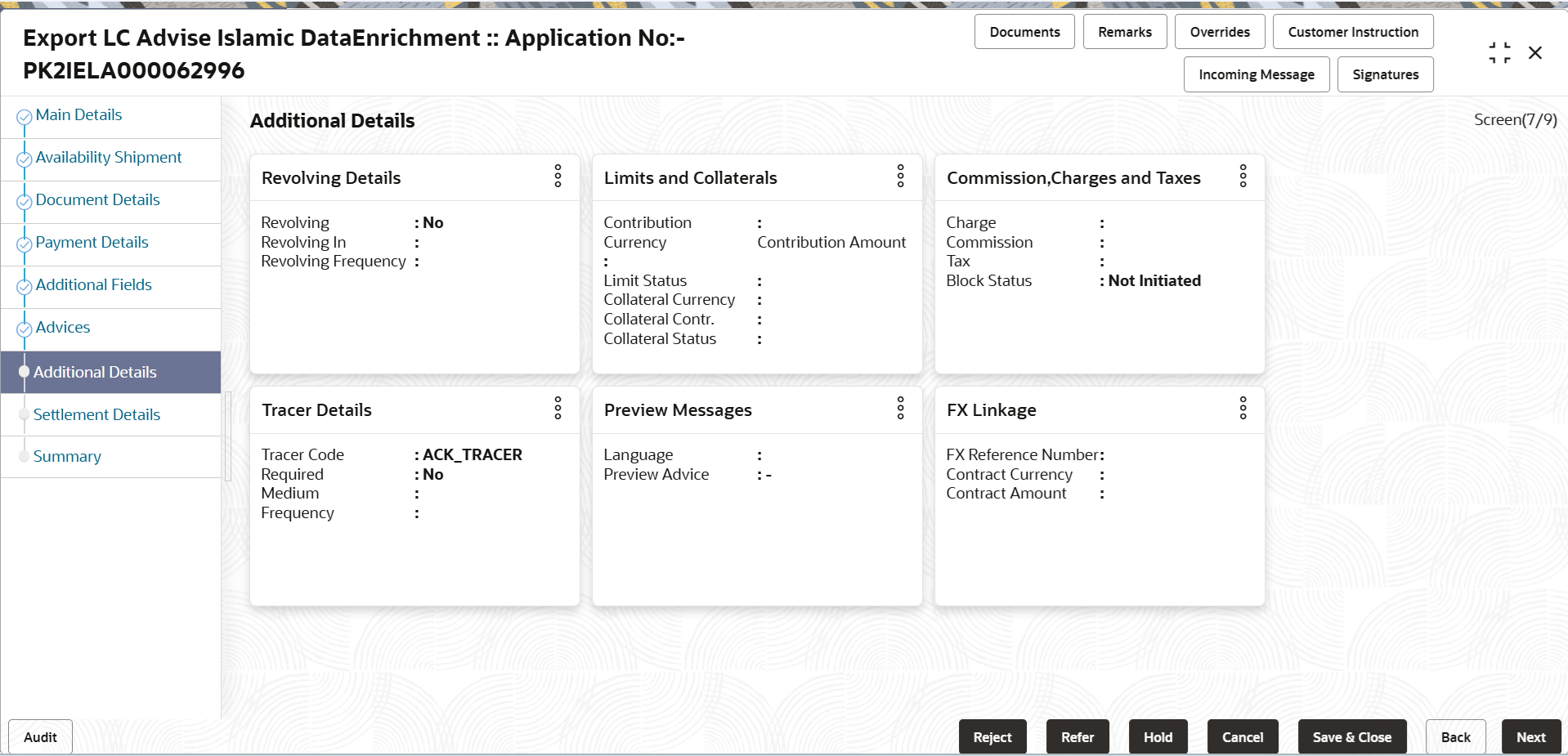Open the Audit panel

(40, 737)
